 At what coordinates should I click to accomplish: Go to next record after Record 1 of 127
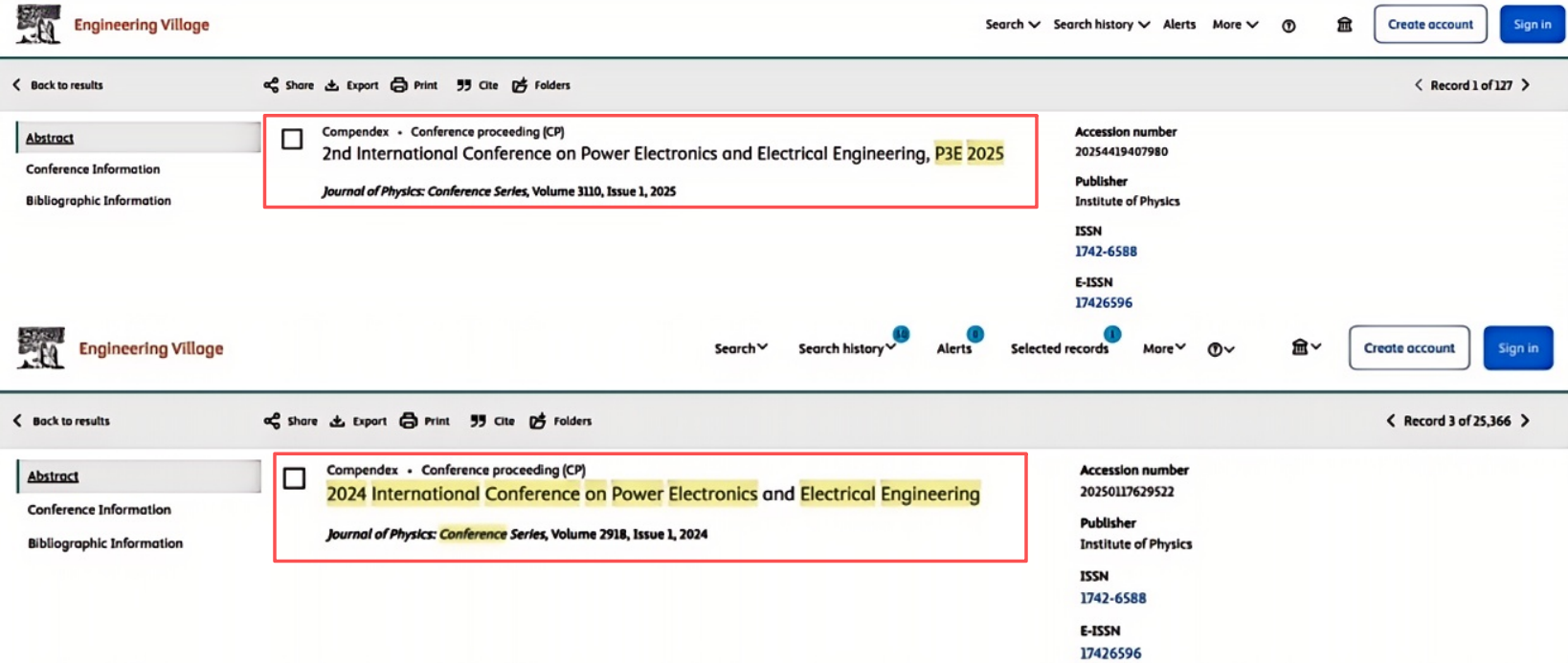1526,85
